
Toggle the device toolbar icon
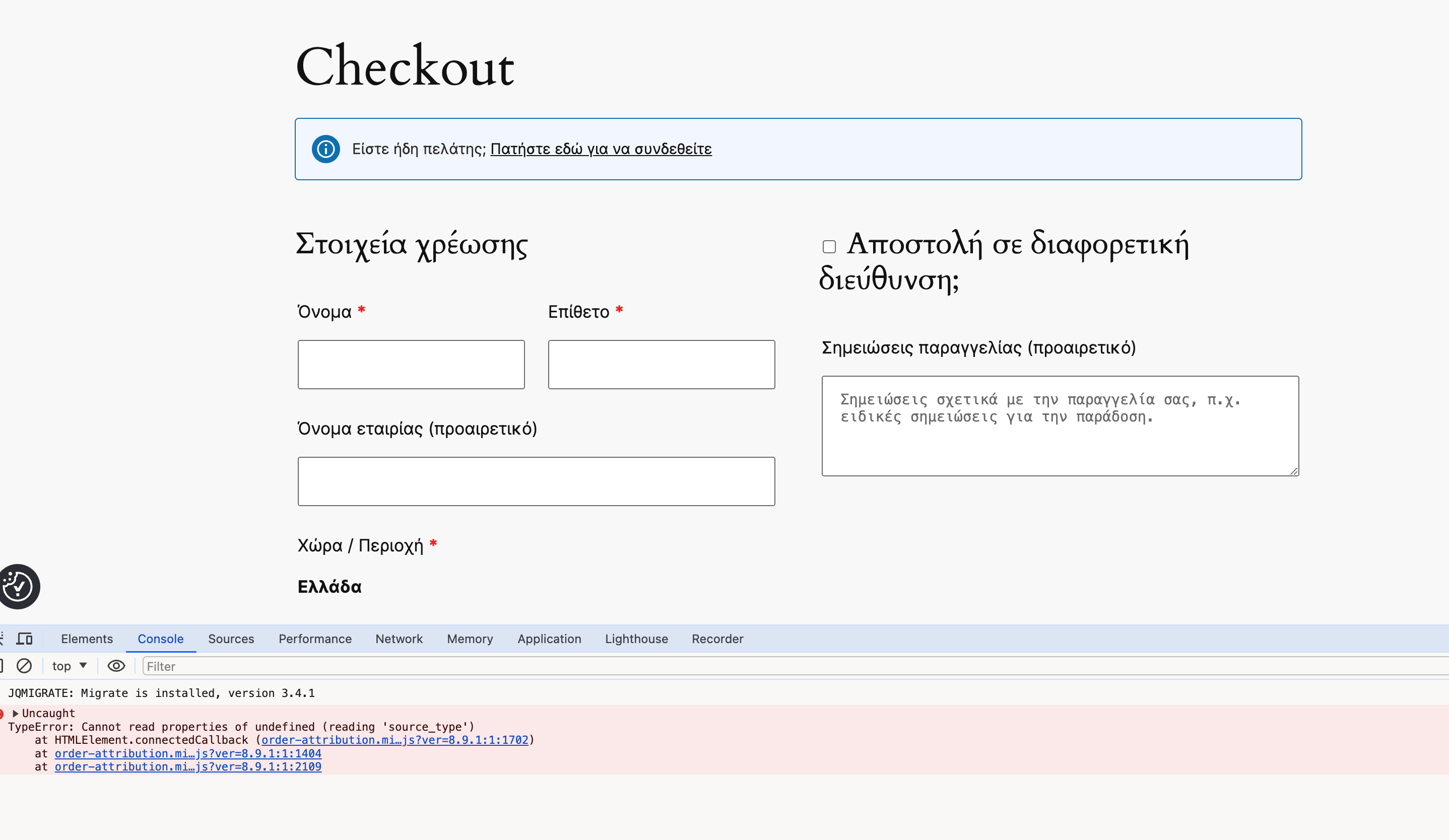(24, 639)
